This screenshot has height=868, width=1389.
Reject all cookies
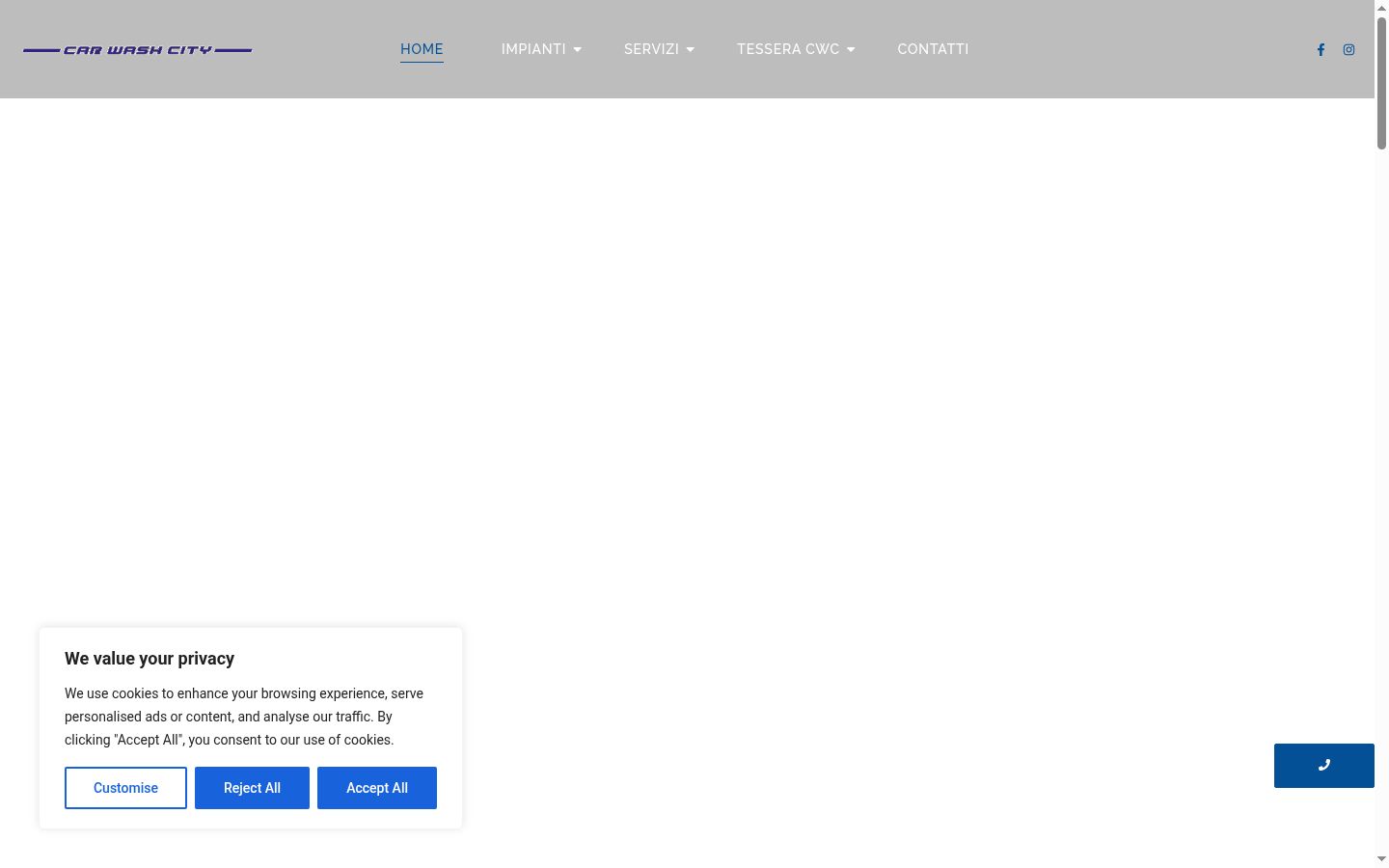click(x=252, y=788)
